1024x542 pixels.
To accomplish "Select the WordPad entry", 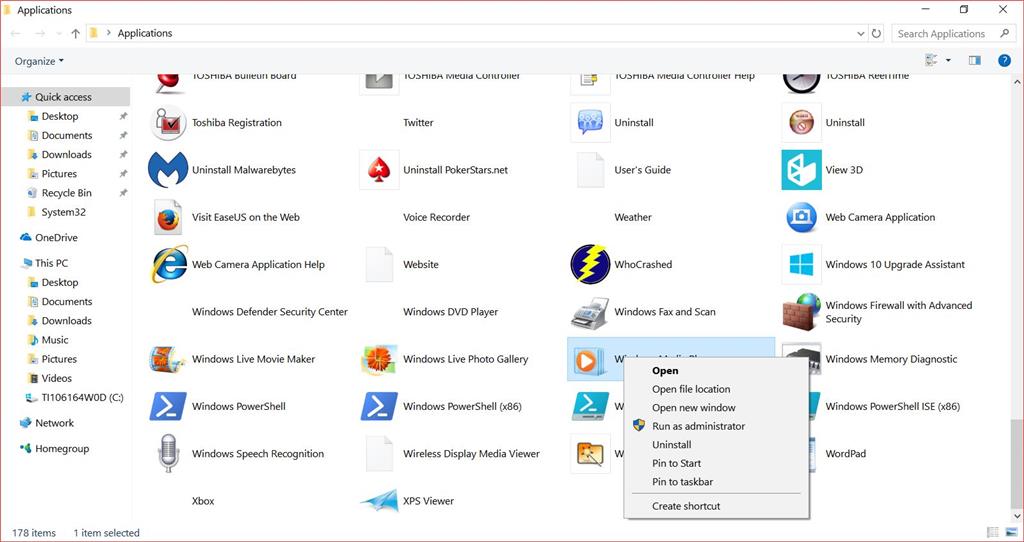I will [x=846, y=453].
